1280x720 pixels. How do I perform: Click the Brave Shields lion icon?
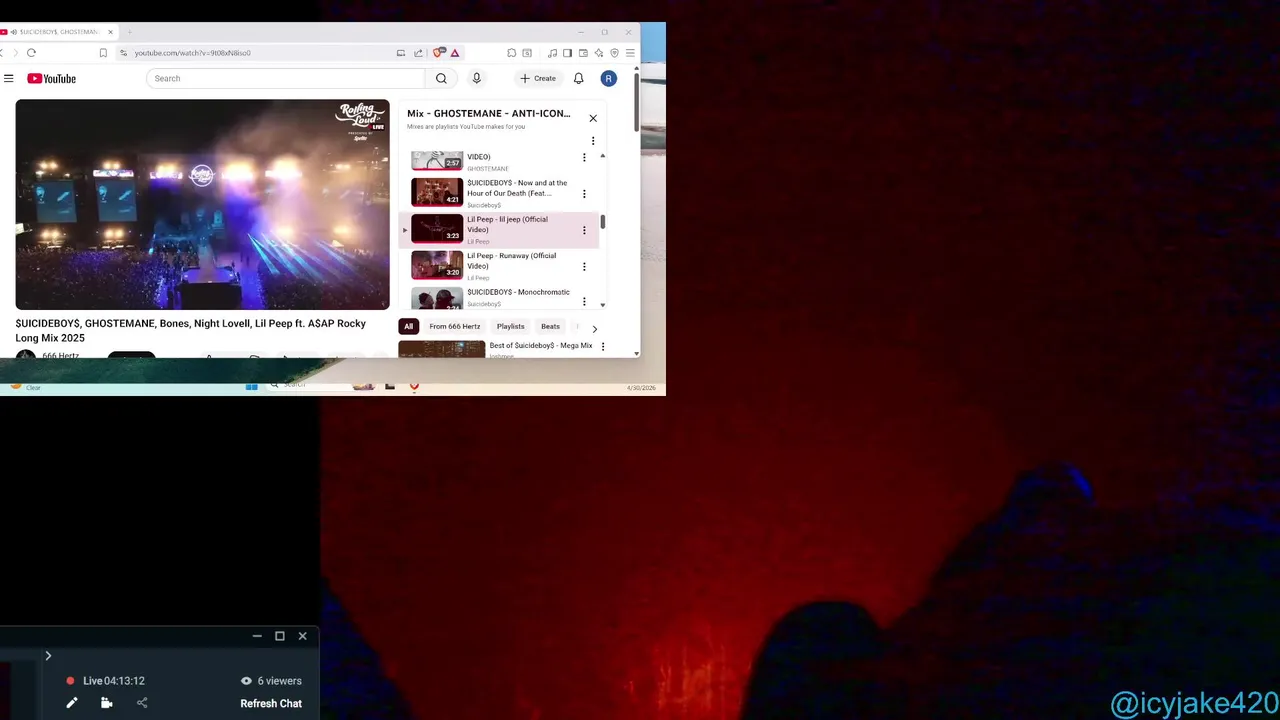pyautogui.click(x=438, y=53)
